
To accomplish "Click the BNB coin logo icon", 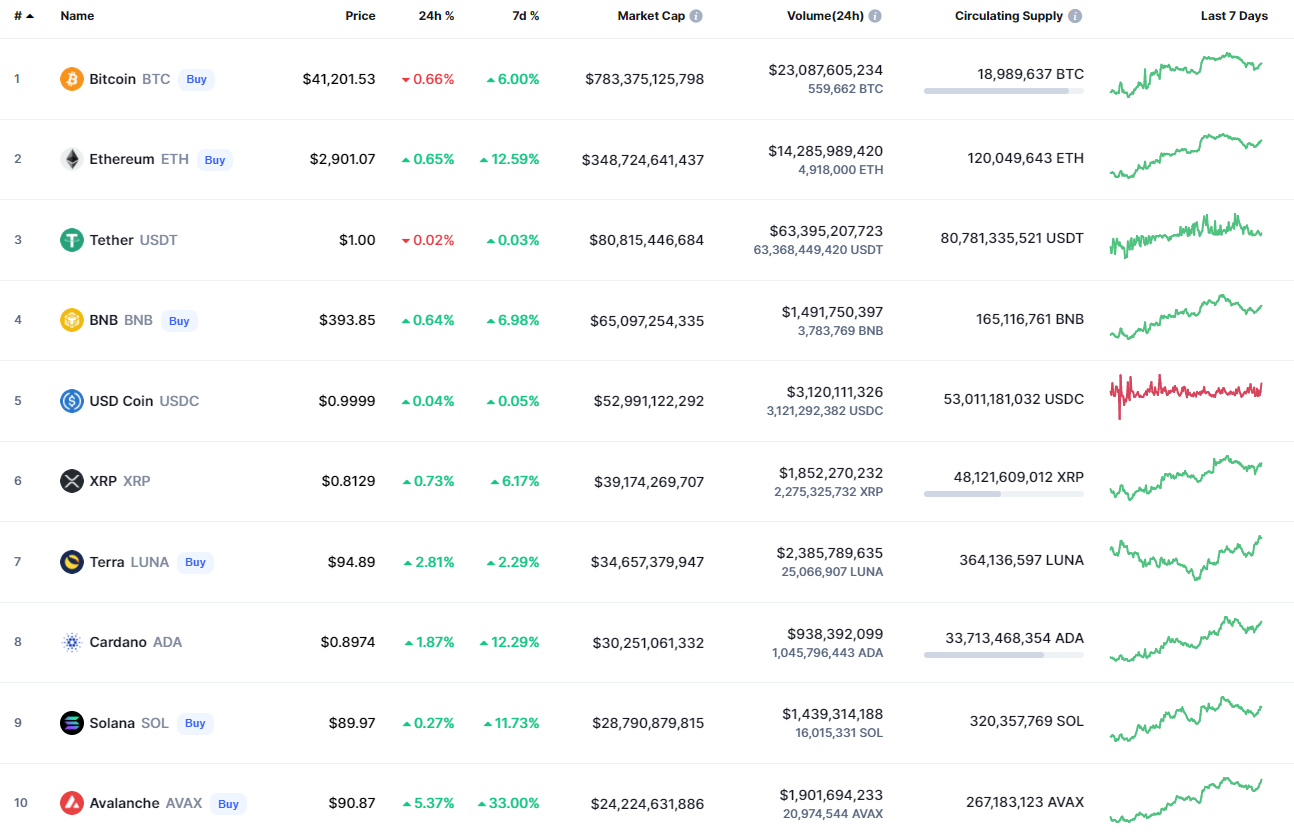I will click(72, 320).
